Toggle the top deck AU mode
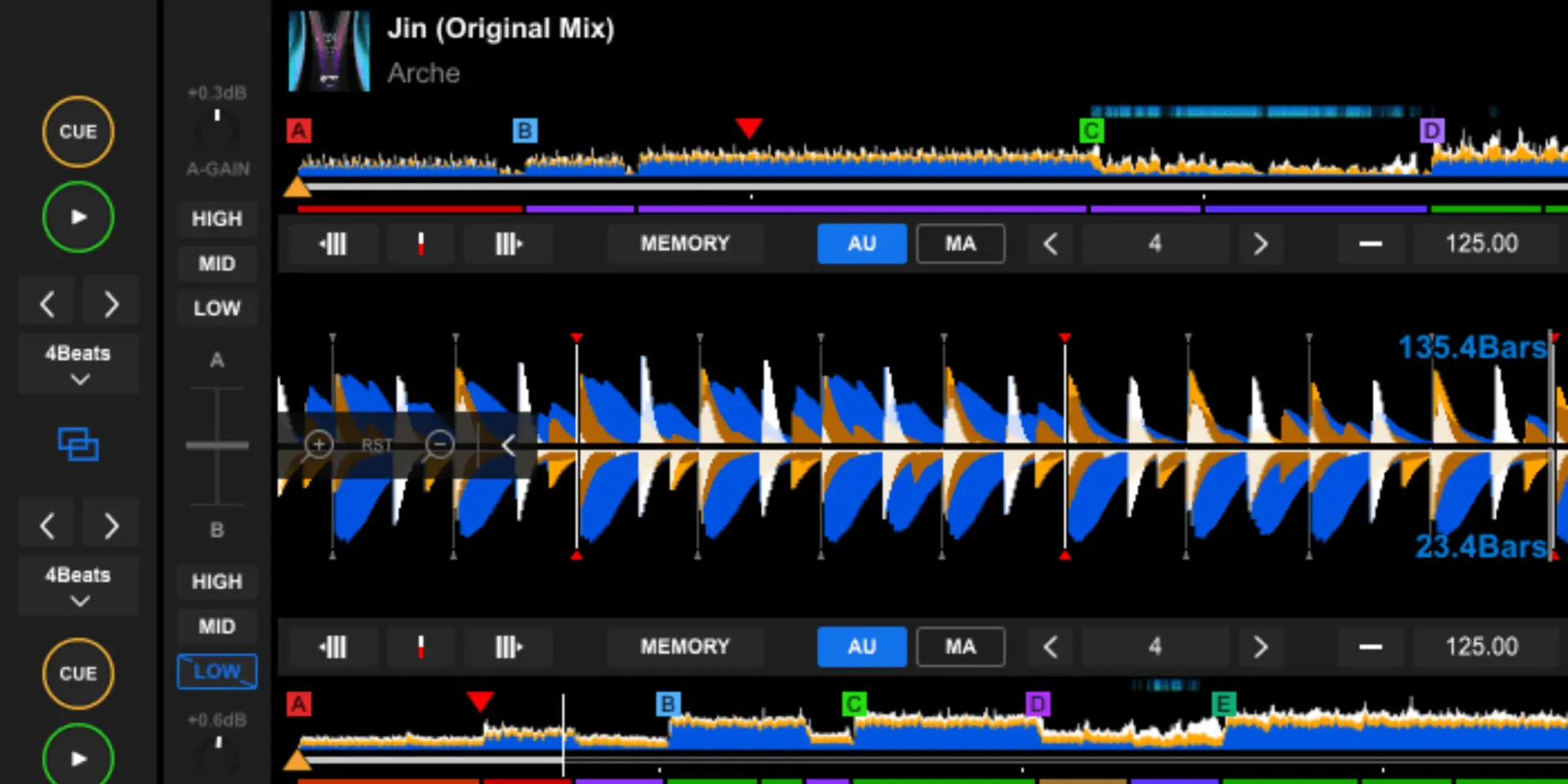The width and height of the screenshot is (1568, 784). 862,243
